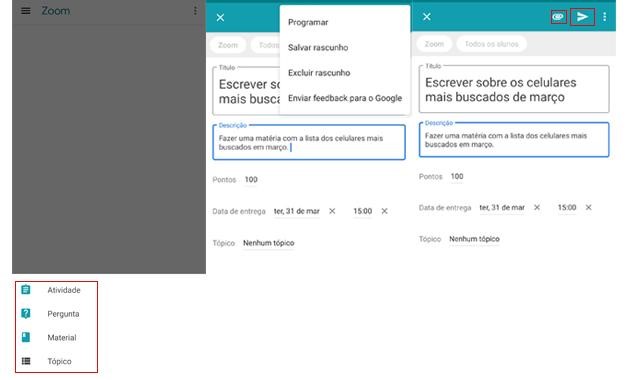This screenshot has width=628, height=380.
Task: Select the Material label
Action: point(62,338)
